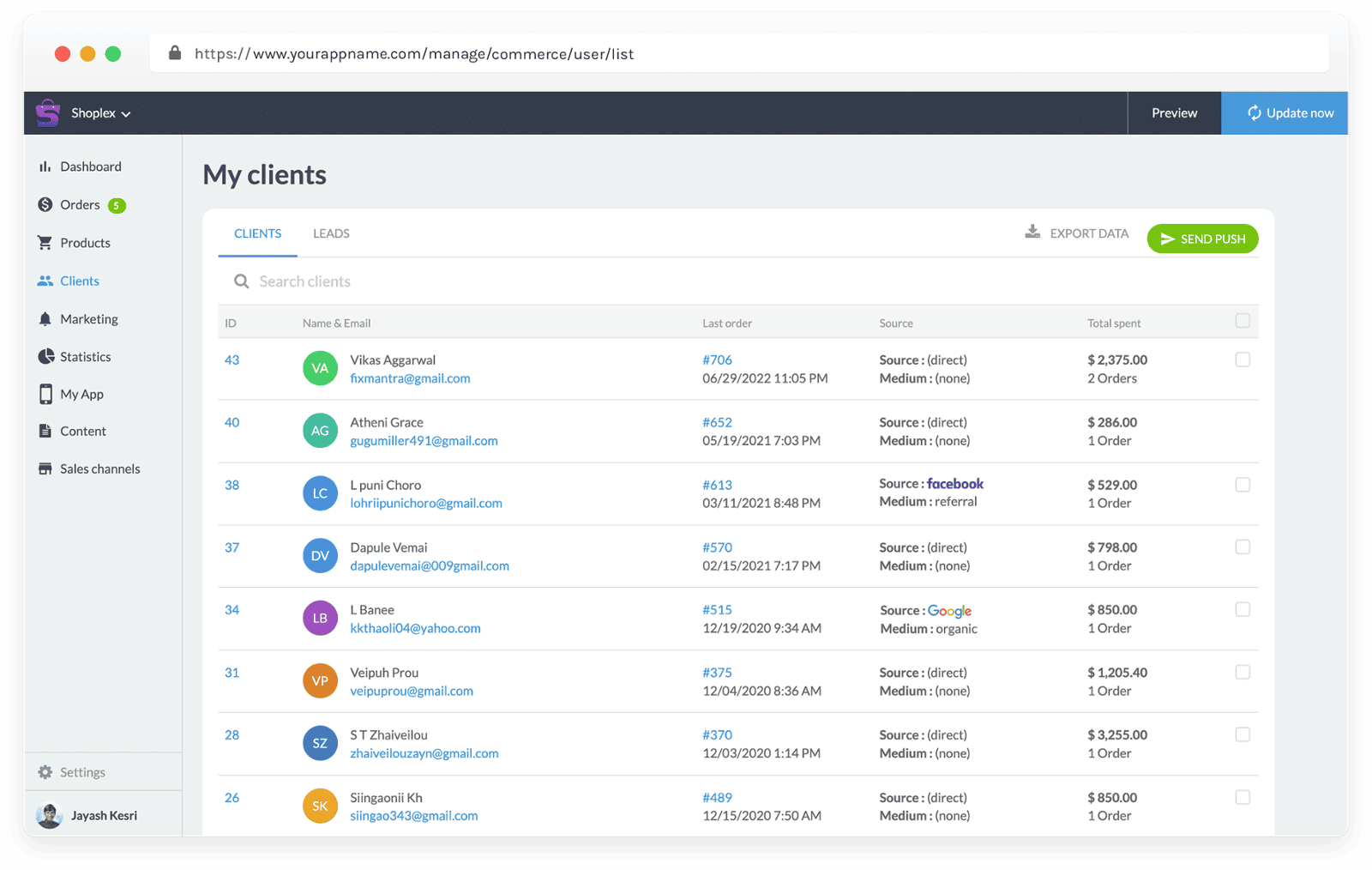Open My App phone icon

coord(45,394)
